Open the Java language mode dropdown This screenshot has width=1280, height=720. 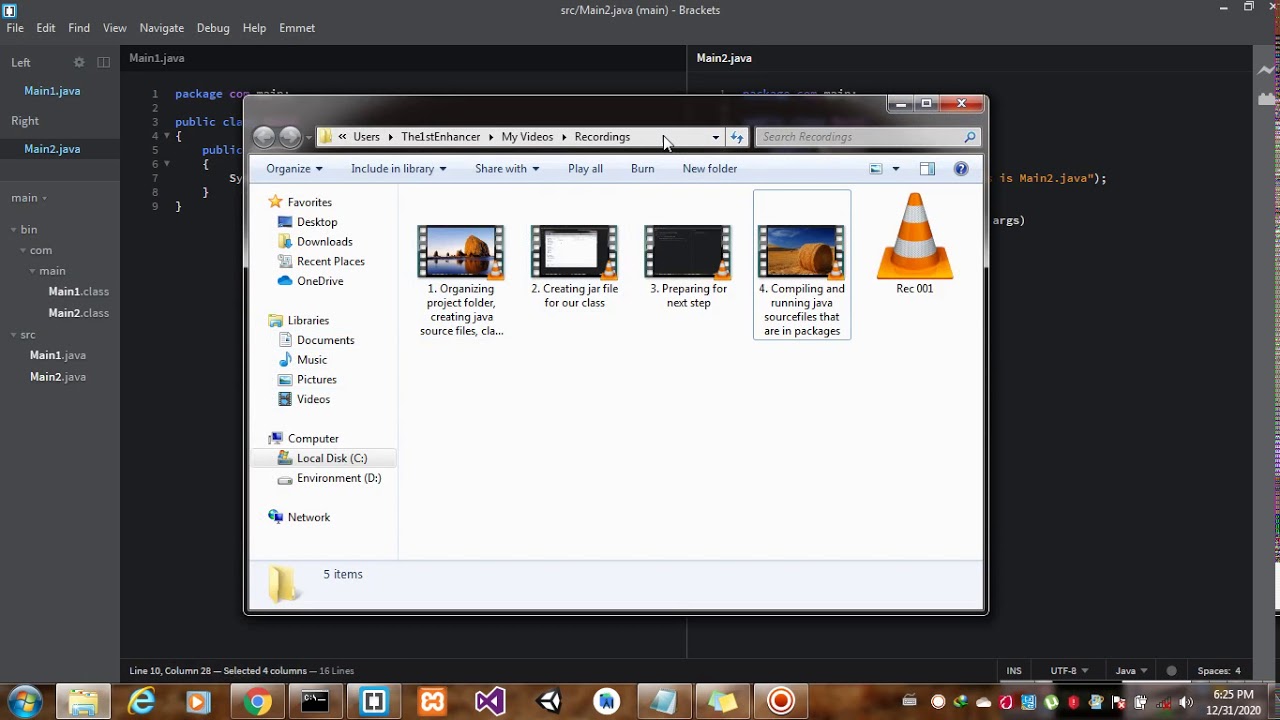[x=1131, y=671]
